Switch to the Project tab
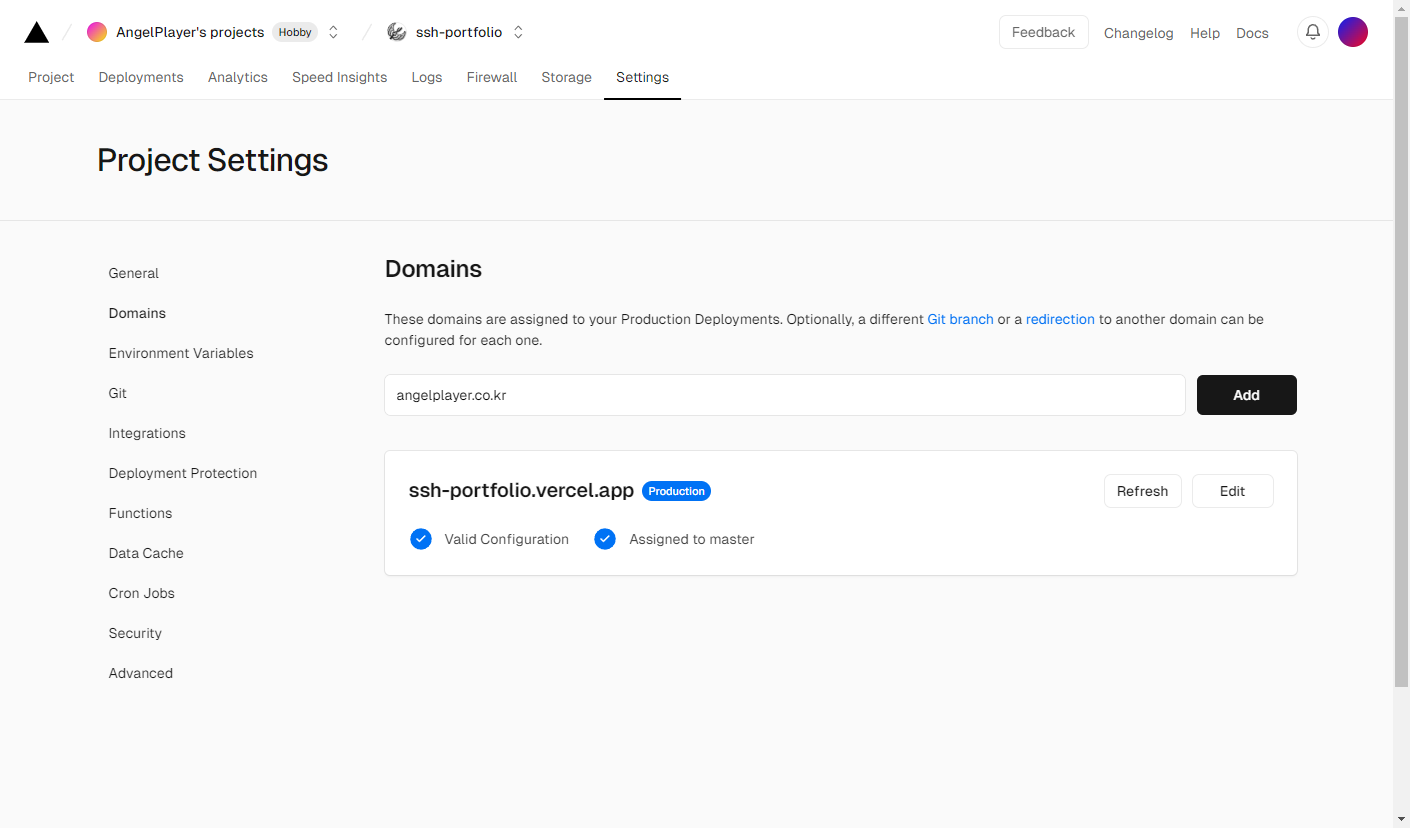Image resolution: width=1410 pixels, height=828 pixels. coord(51,77)
